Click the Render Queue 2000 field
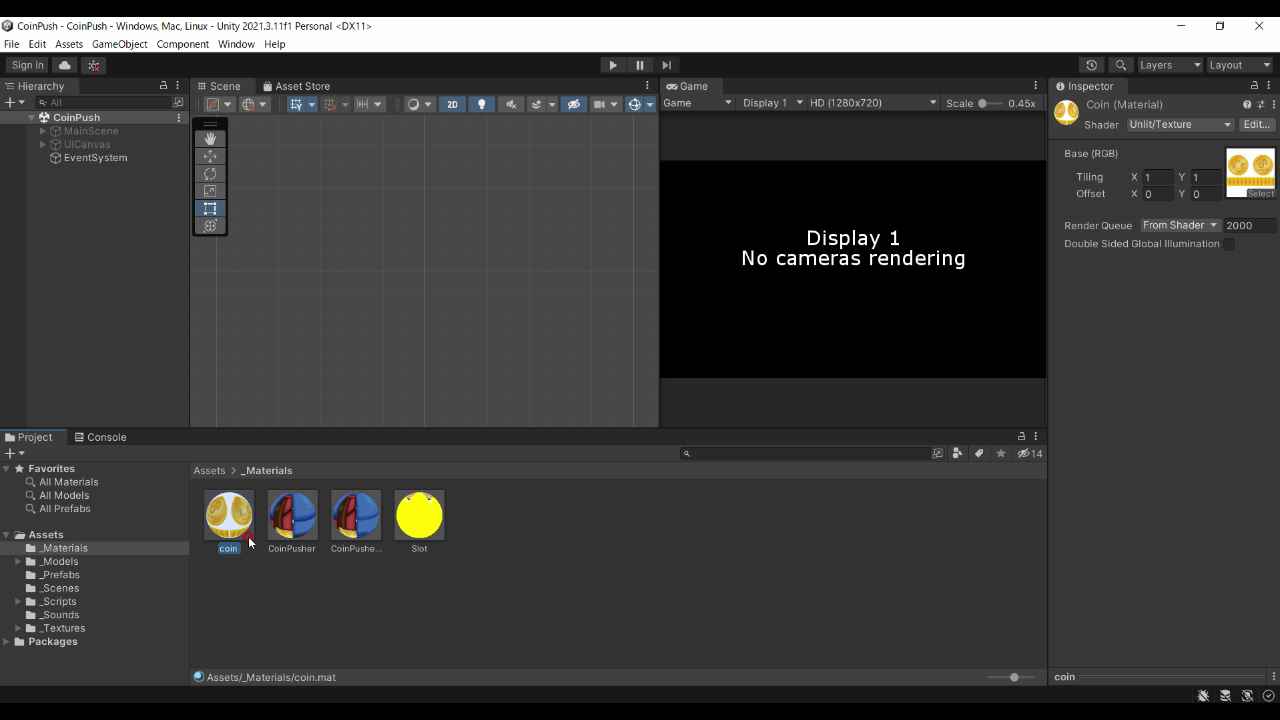The image size is (1280, 720). click(1249, 226)
